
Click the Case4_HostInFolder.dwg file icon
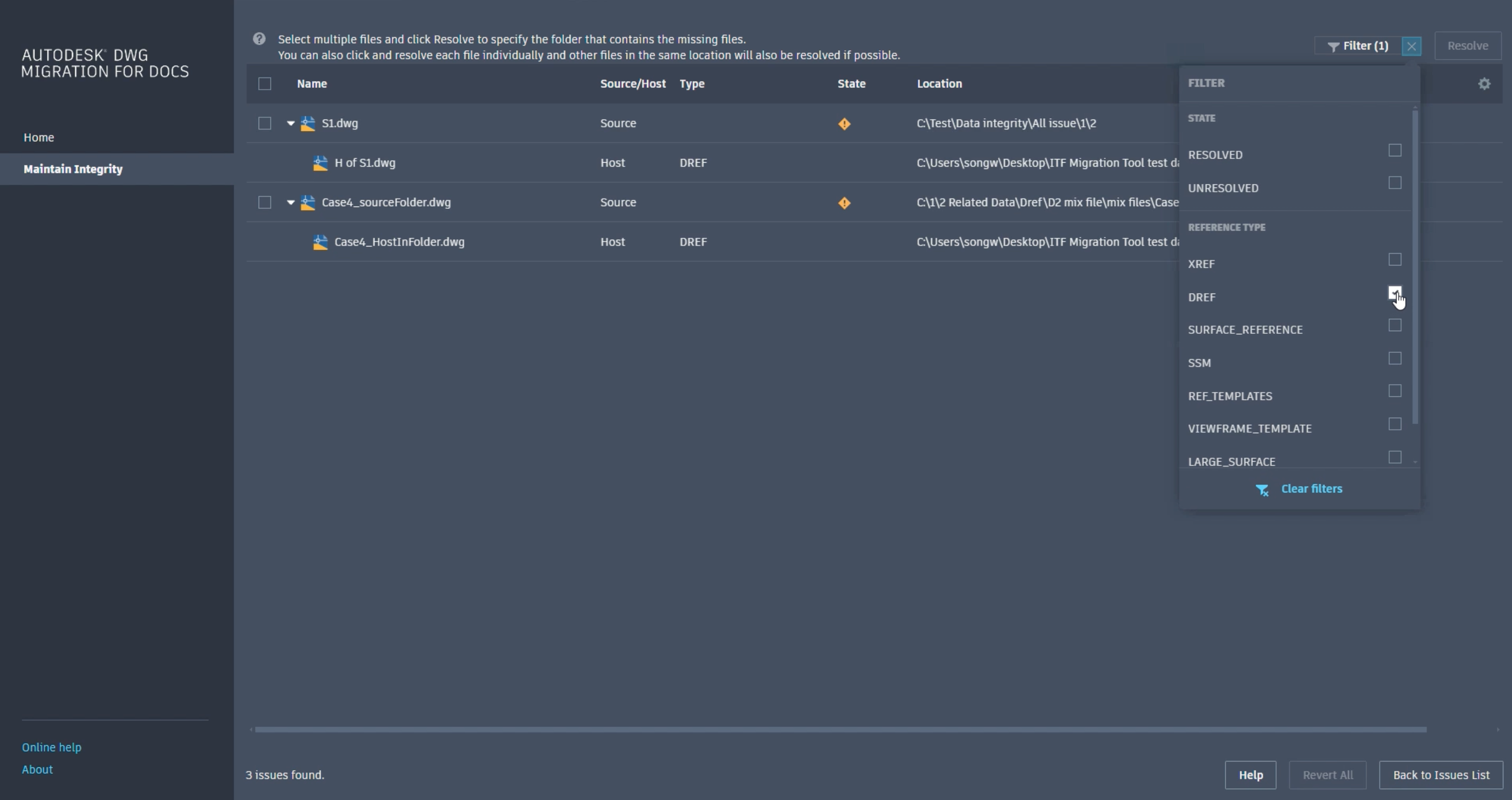tap(320, 242)
